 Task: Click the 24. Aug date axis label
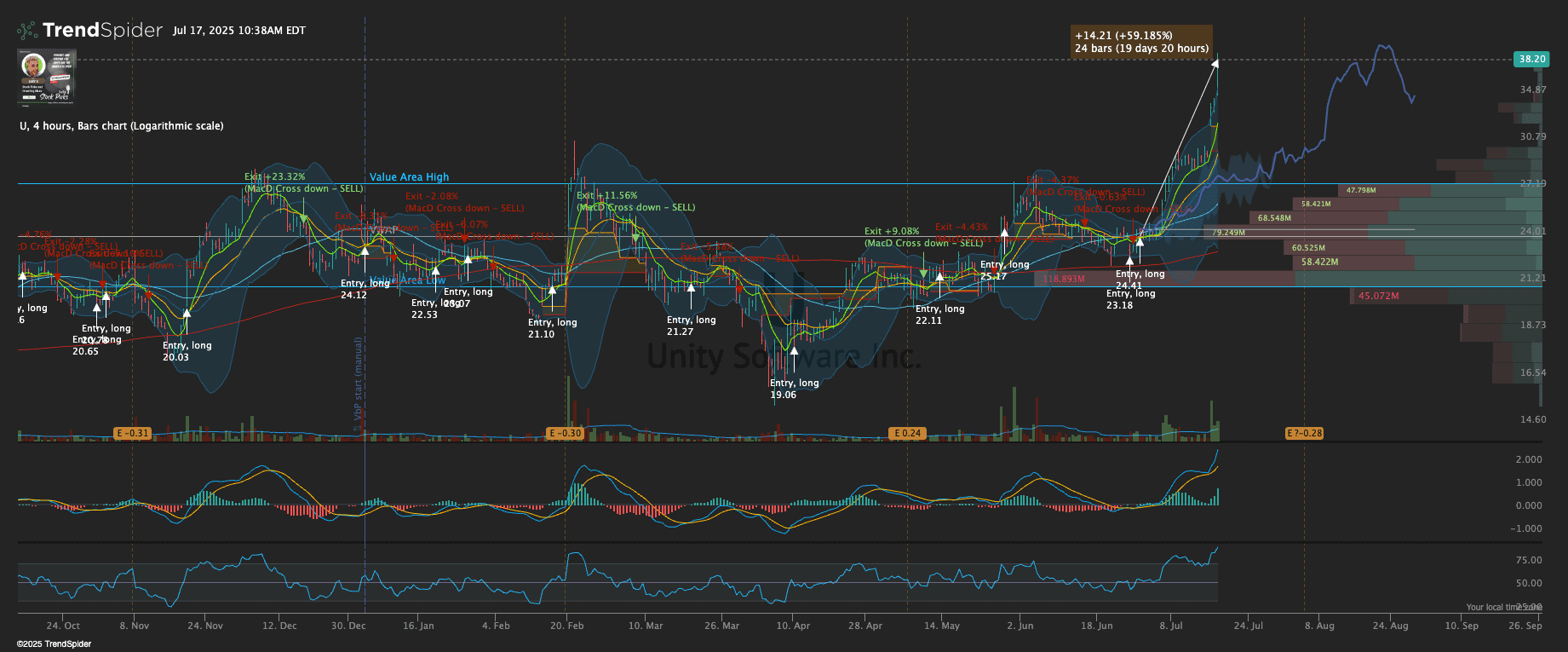point(1390,626)
